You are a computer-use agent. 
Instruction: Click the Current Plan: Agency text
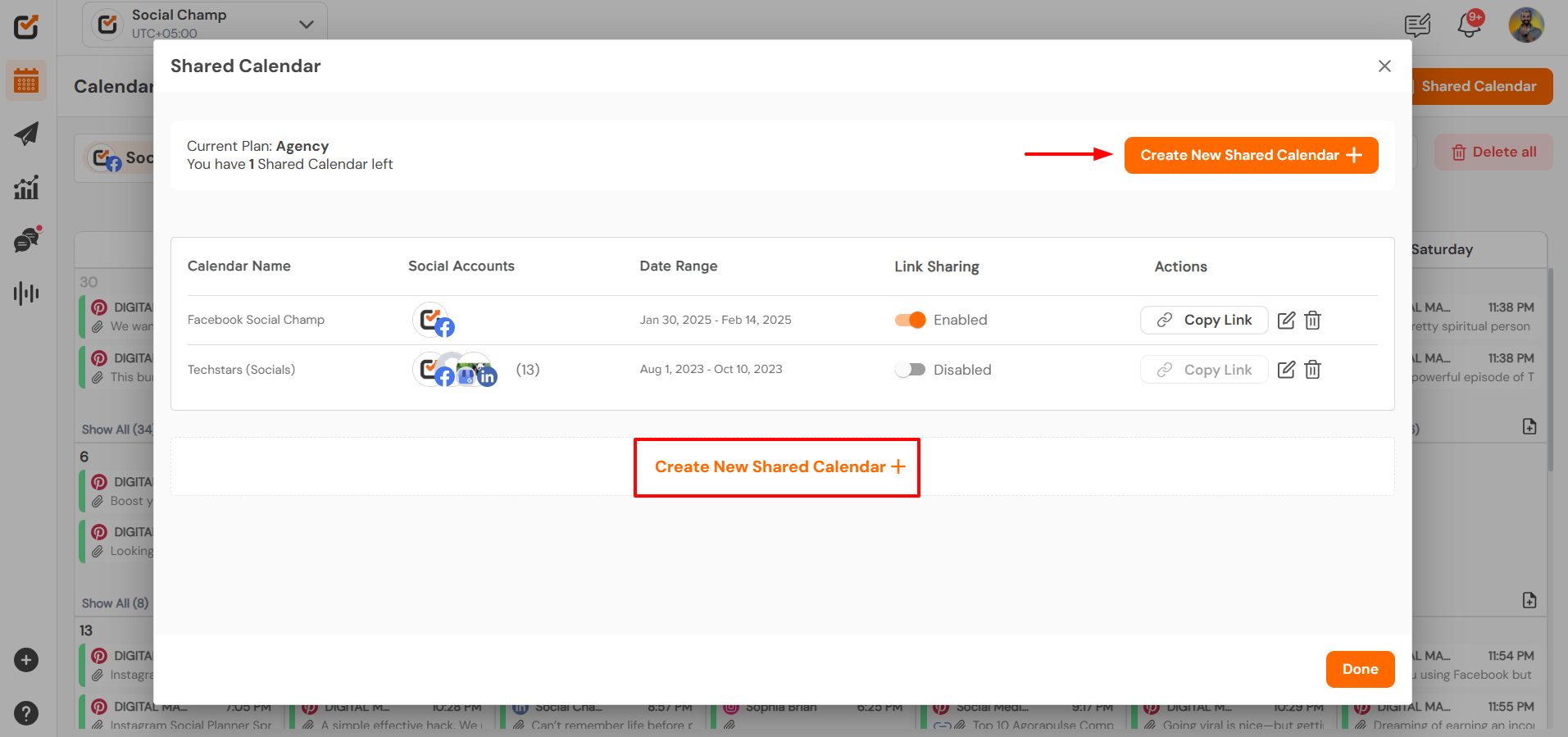(x=257, y=146)
